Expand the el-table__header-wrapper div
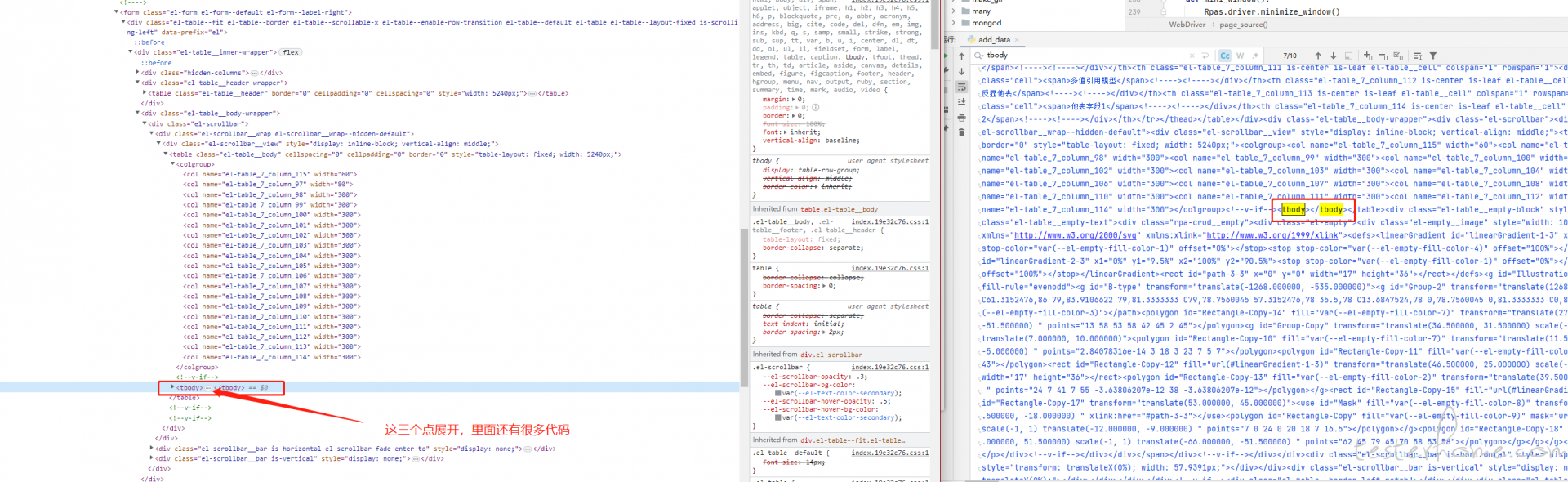The width and height of the screenshot is (1568, 482). point(137,83)
